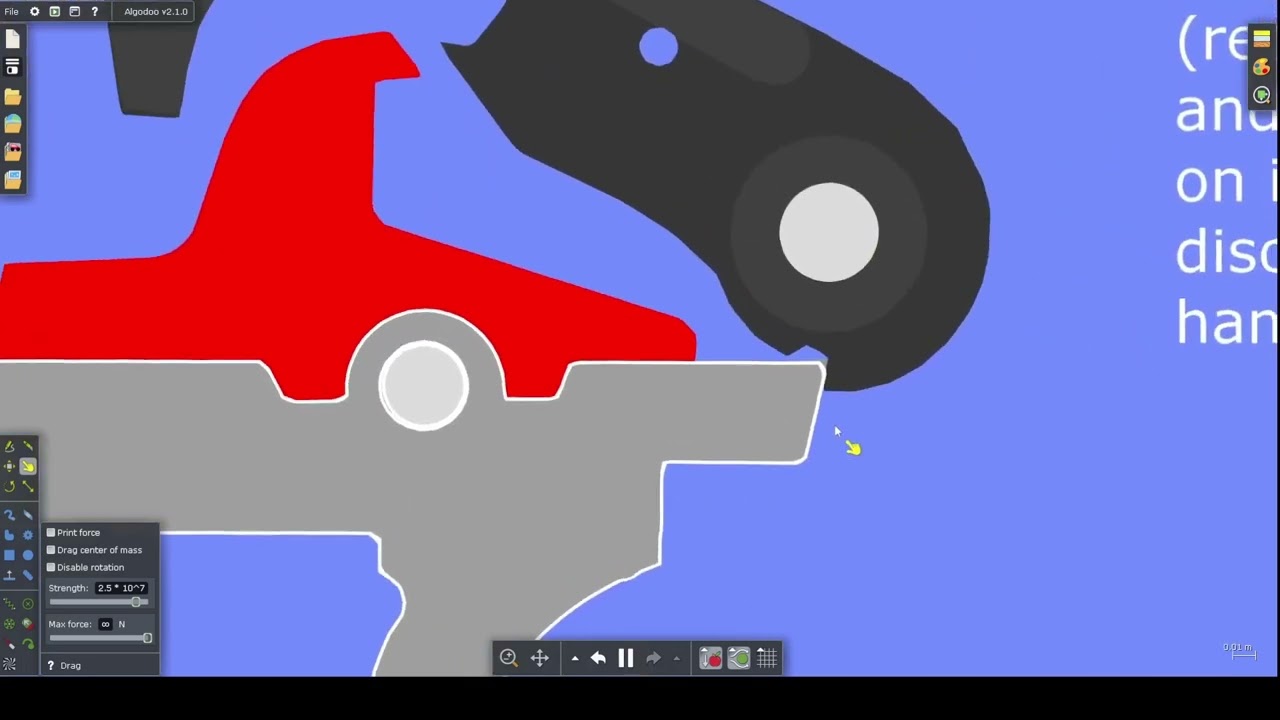Select the Drag hand tool
The image size is (1280, 720).
pos(28,466)
